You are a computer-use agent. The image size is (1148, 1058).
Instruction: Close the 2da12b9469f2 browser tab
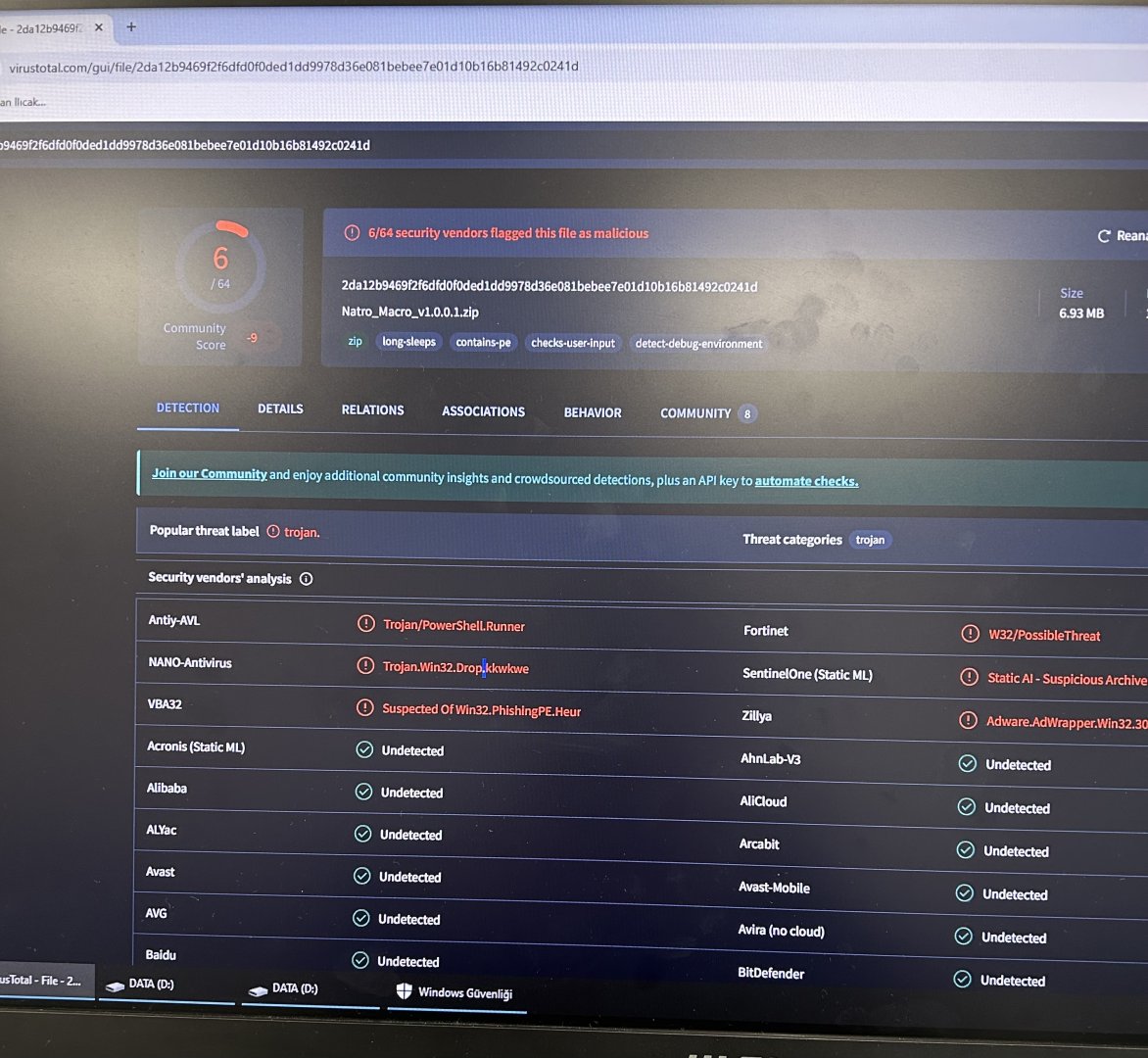tap(99, 27)
